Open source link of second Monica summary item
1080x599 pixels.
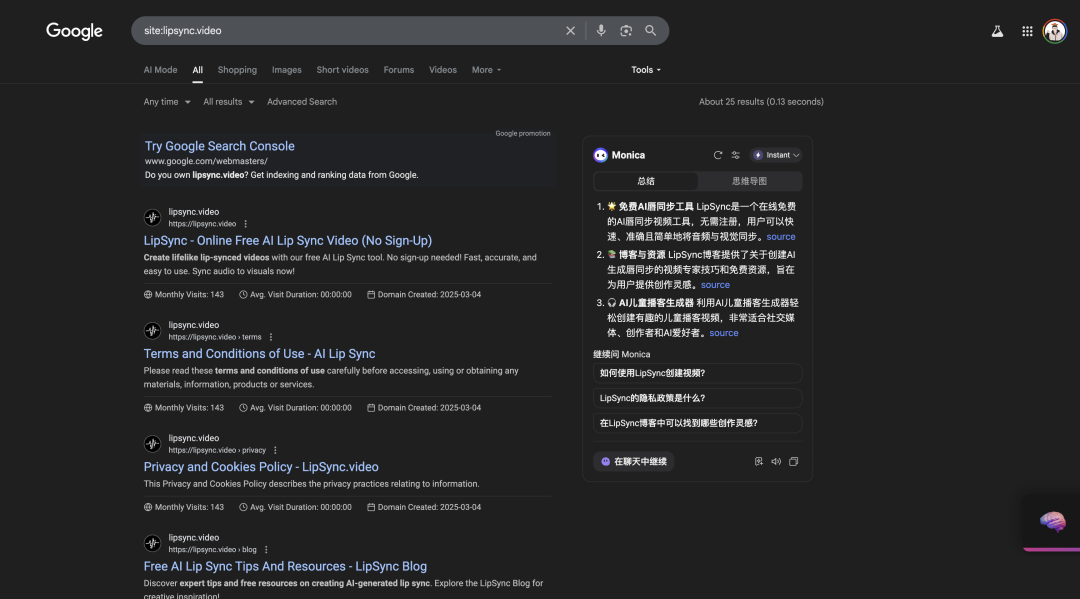(x=715, y=284)
